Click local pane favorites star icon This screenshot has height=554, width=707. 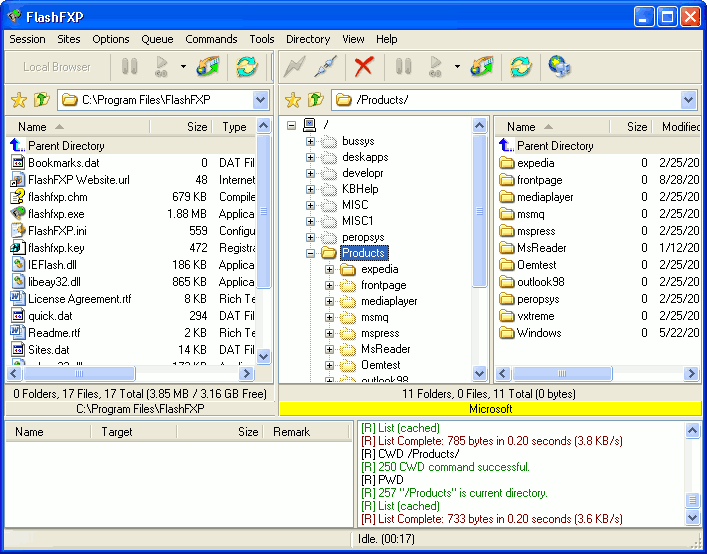[x=19, y=100]
